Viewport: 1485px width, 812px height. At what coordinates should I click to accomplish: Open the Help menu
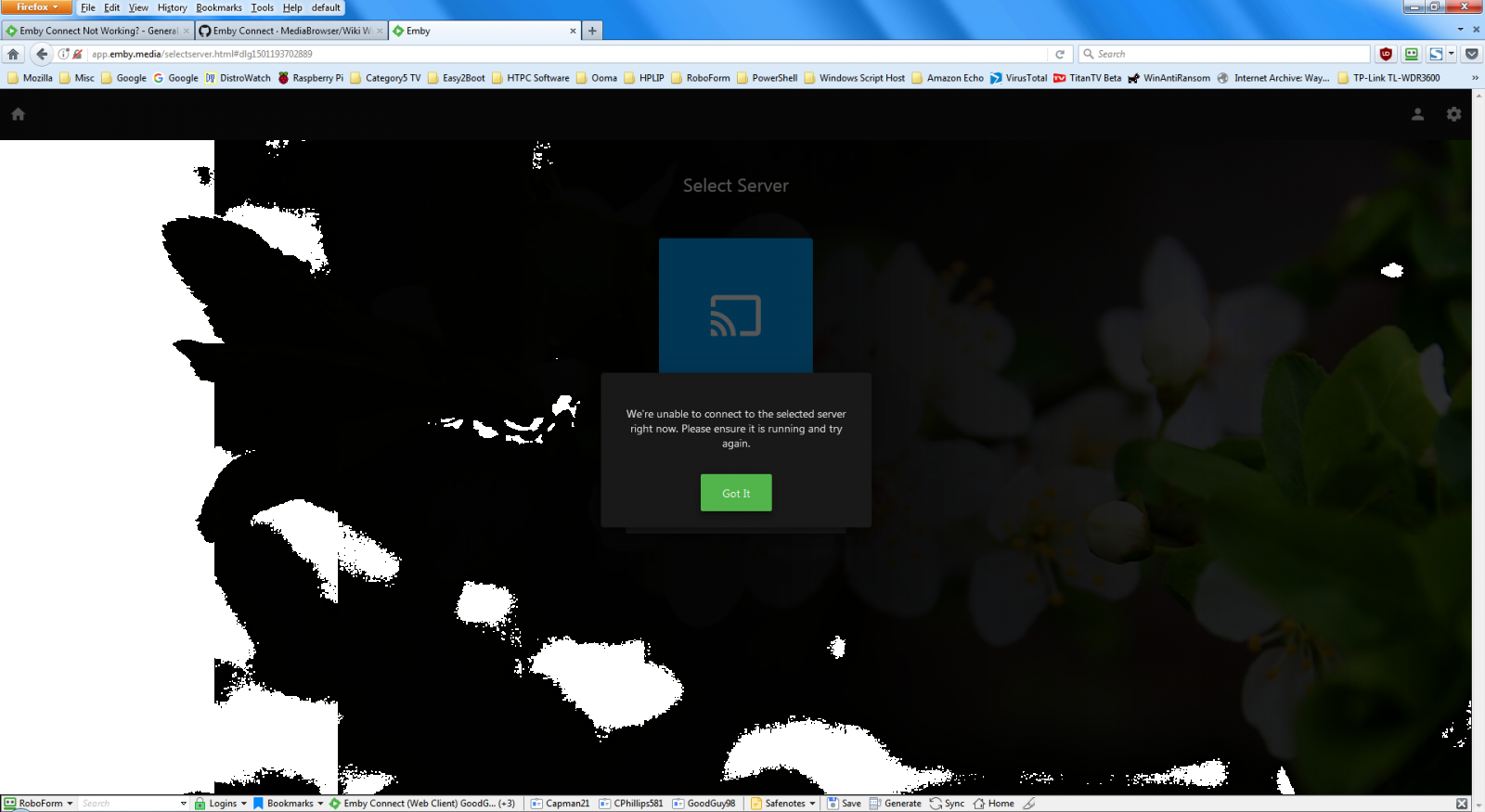pyautogui.click(x=292, y=7)
